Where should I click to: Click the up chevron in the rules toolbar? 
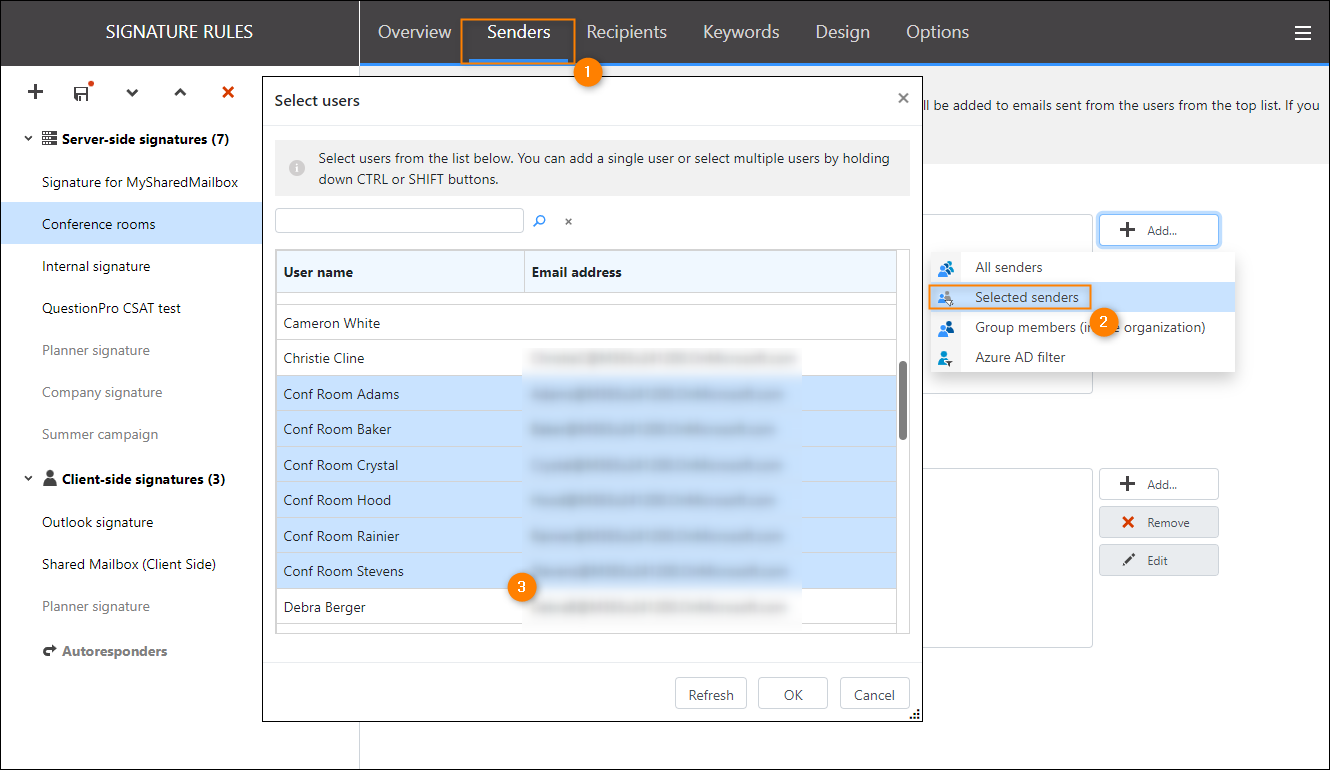click(x=180, y=92)
